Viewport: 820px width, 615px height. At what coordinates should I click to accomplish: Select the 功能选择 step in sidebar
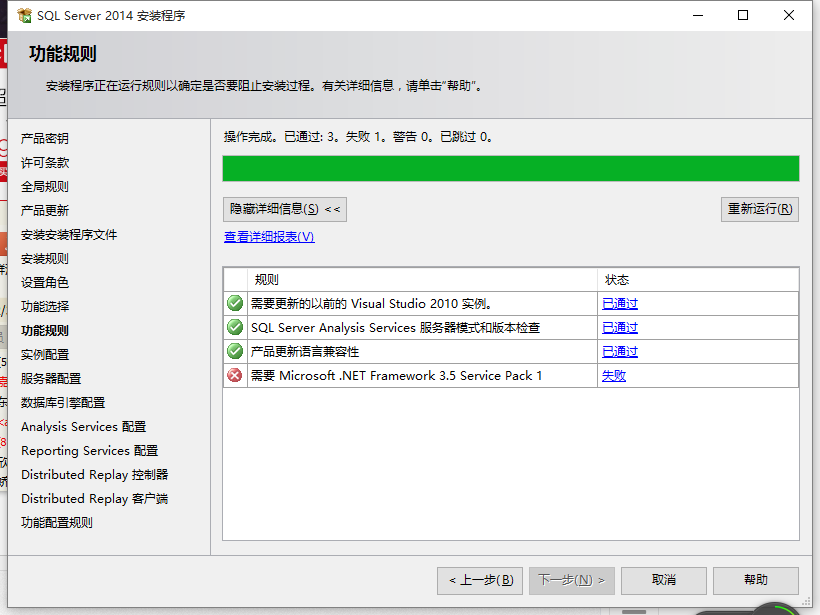click(43, 306)
